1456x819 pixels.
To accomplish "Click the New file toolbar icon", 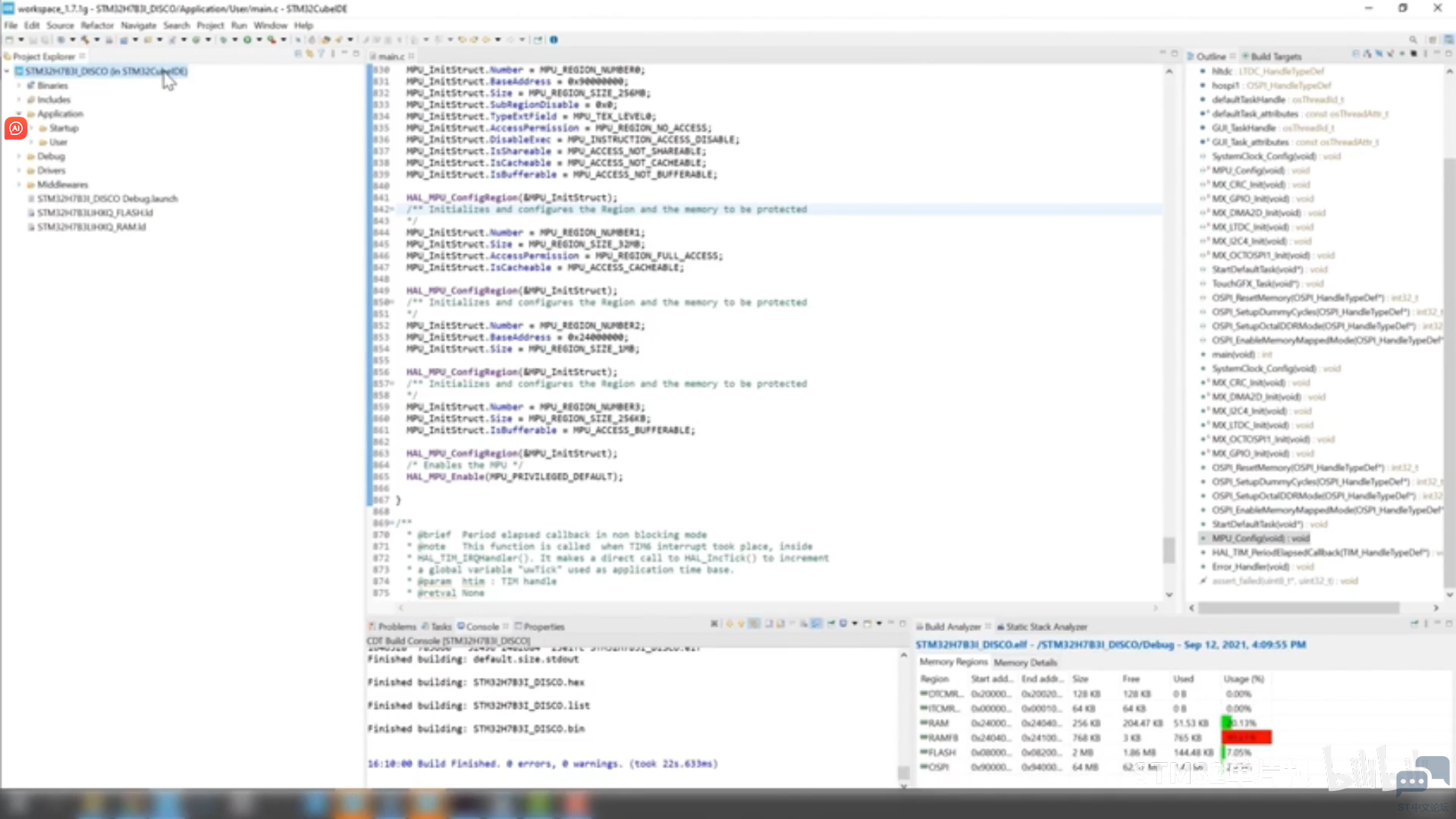I will (9, 39).
